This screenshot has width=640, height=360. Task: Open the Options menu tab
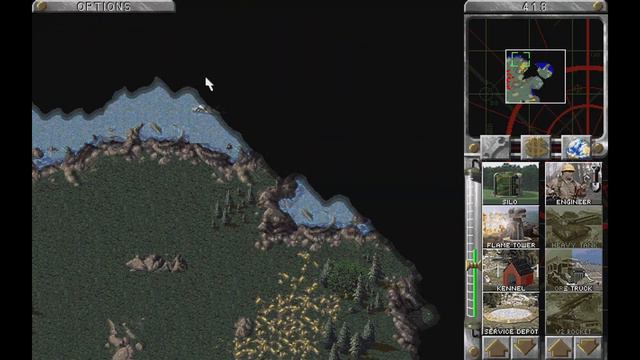click(104, 6)
